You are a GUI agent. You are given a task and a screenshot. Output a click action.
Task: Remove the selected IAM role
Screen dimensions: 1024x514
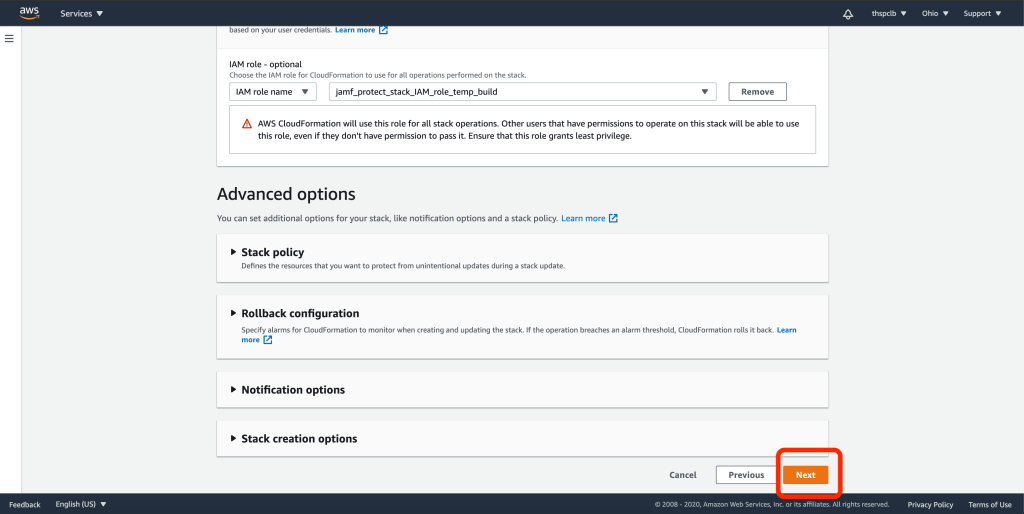757,92
